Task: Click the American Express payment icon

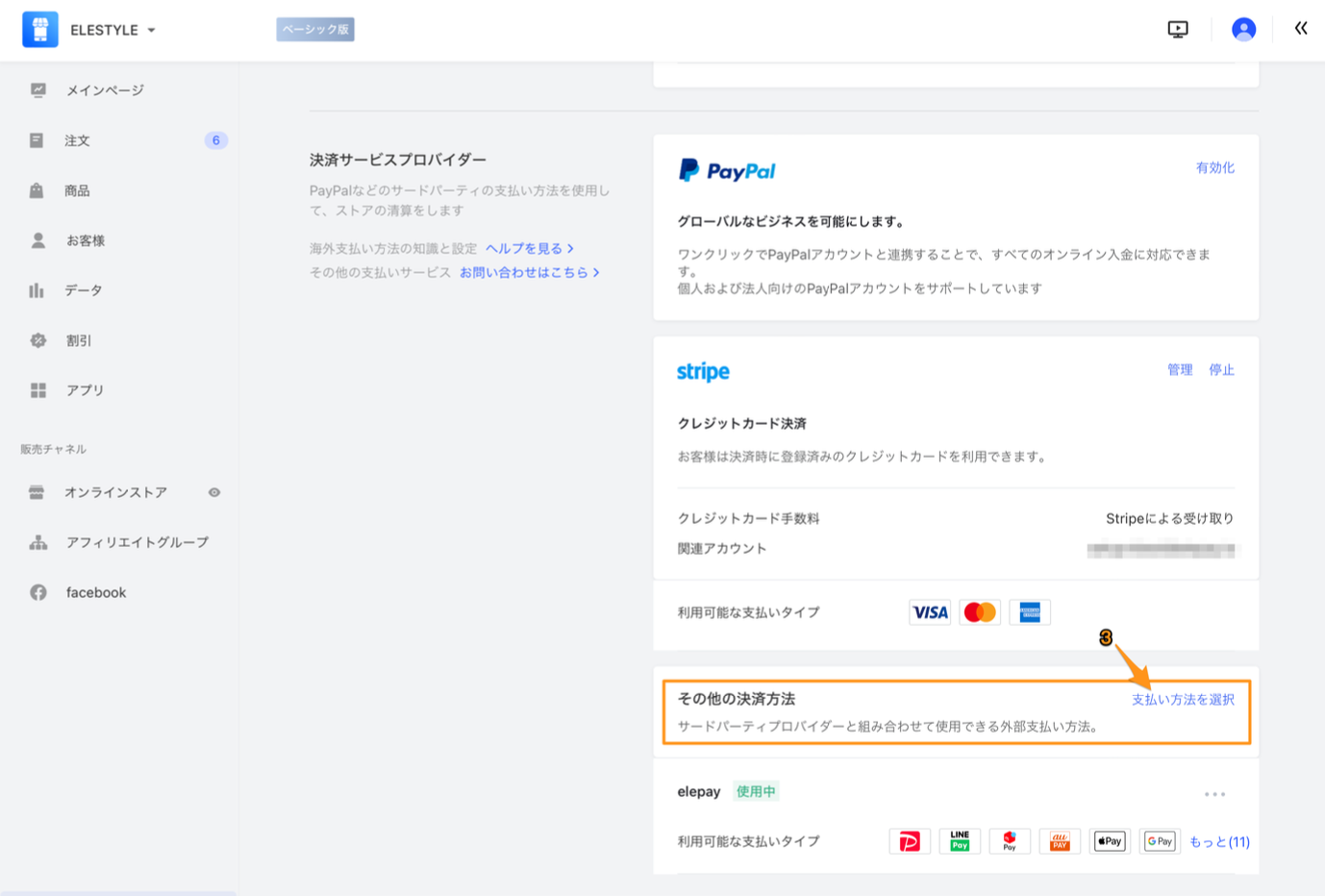Action: coord(1029,611)
